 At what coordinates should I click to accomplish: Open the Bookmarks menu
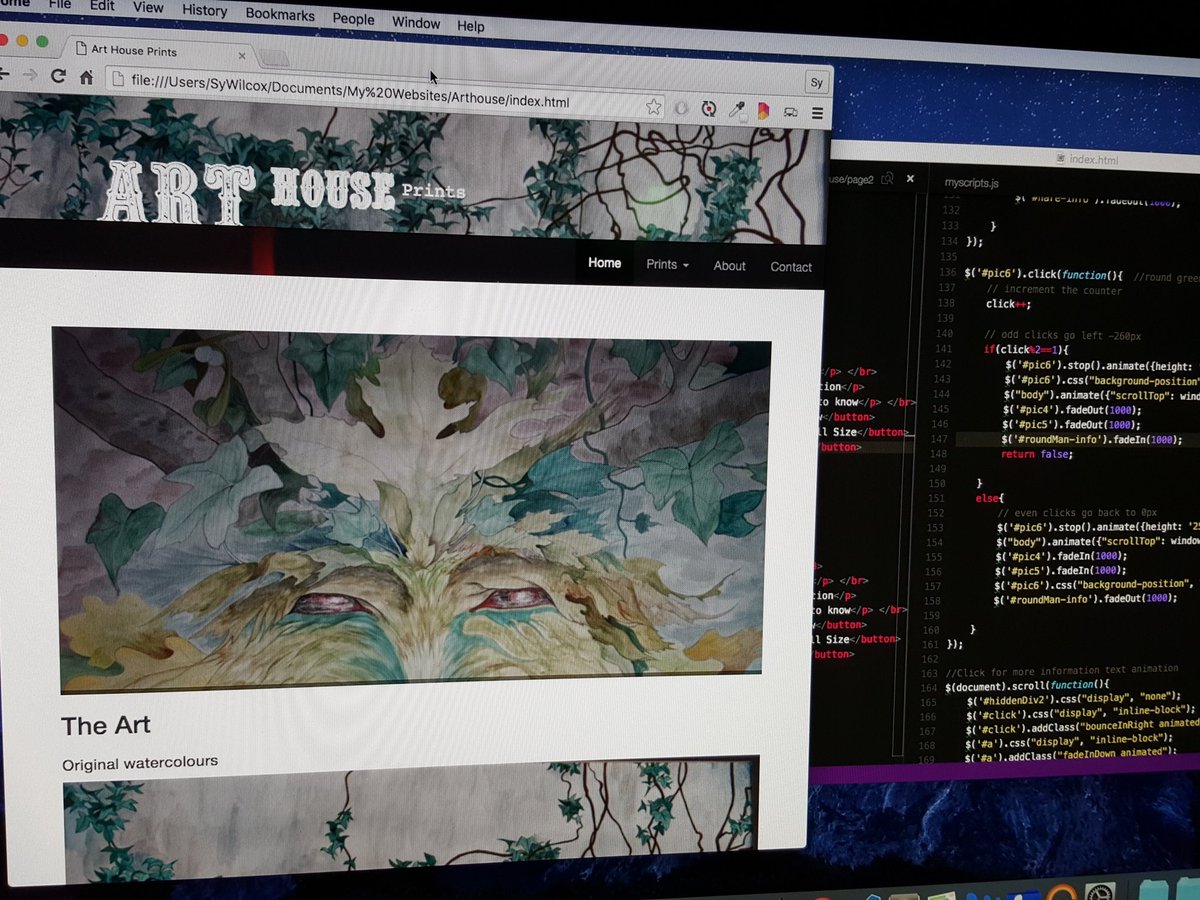pos(279,16)
